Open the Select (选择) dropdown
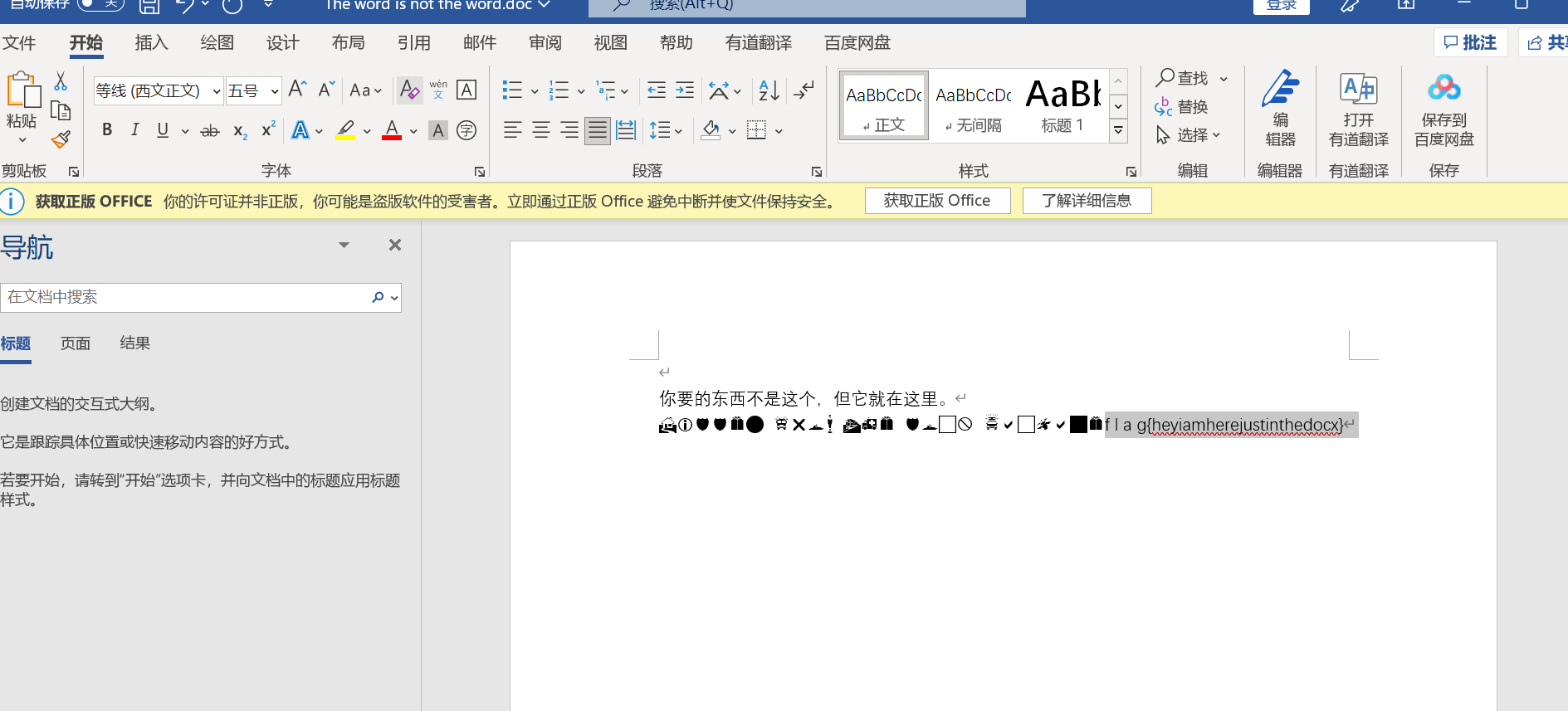 click(1188, 134)
